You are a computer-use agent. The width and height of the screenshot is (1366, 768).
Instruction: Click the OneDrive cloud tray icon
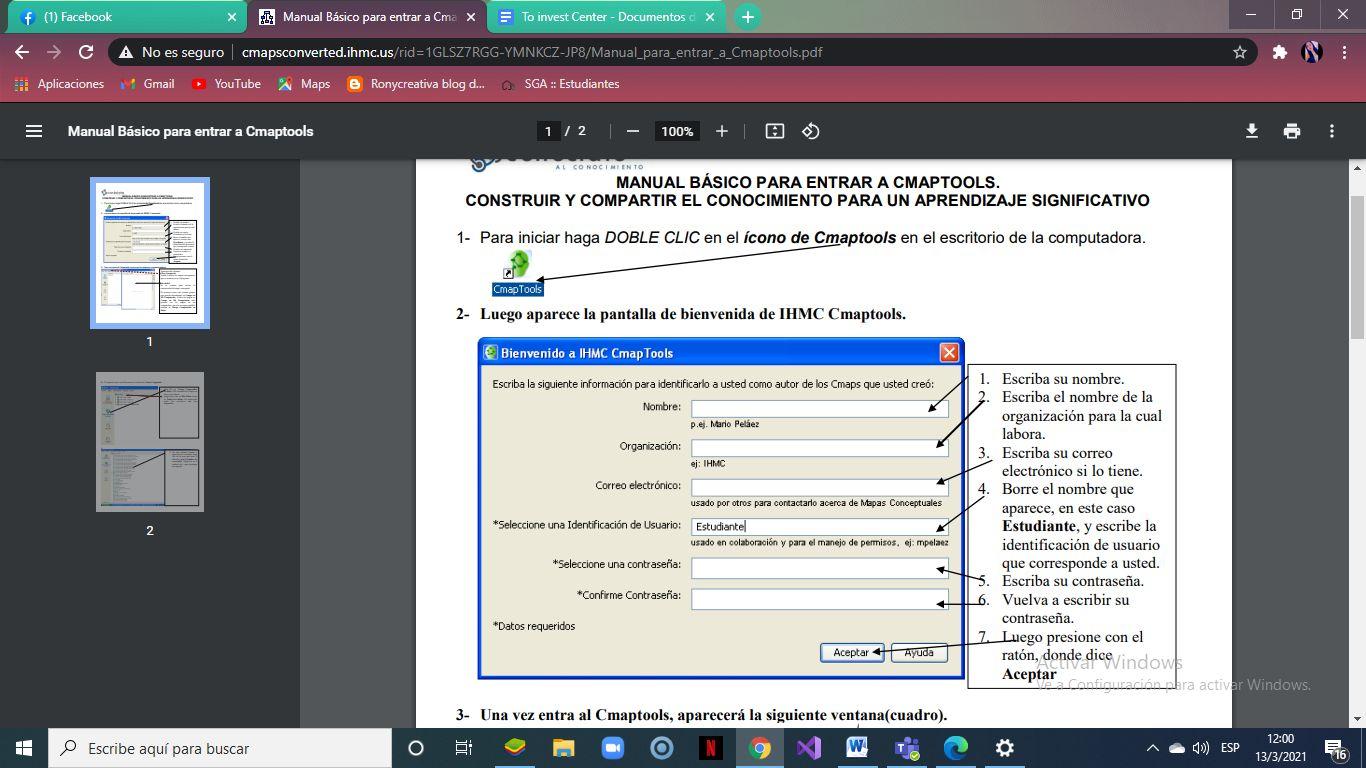[x=1176, y=748]
